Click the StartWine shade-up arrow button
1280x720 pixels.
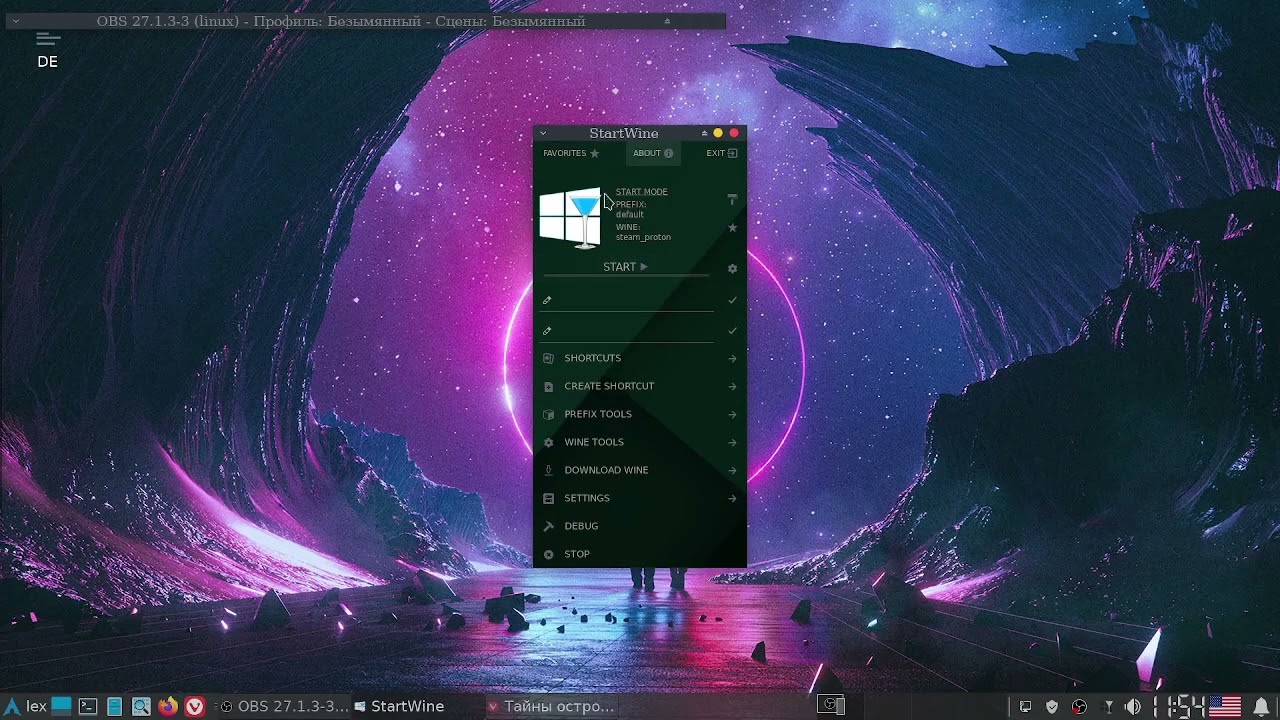point(704,133)
